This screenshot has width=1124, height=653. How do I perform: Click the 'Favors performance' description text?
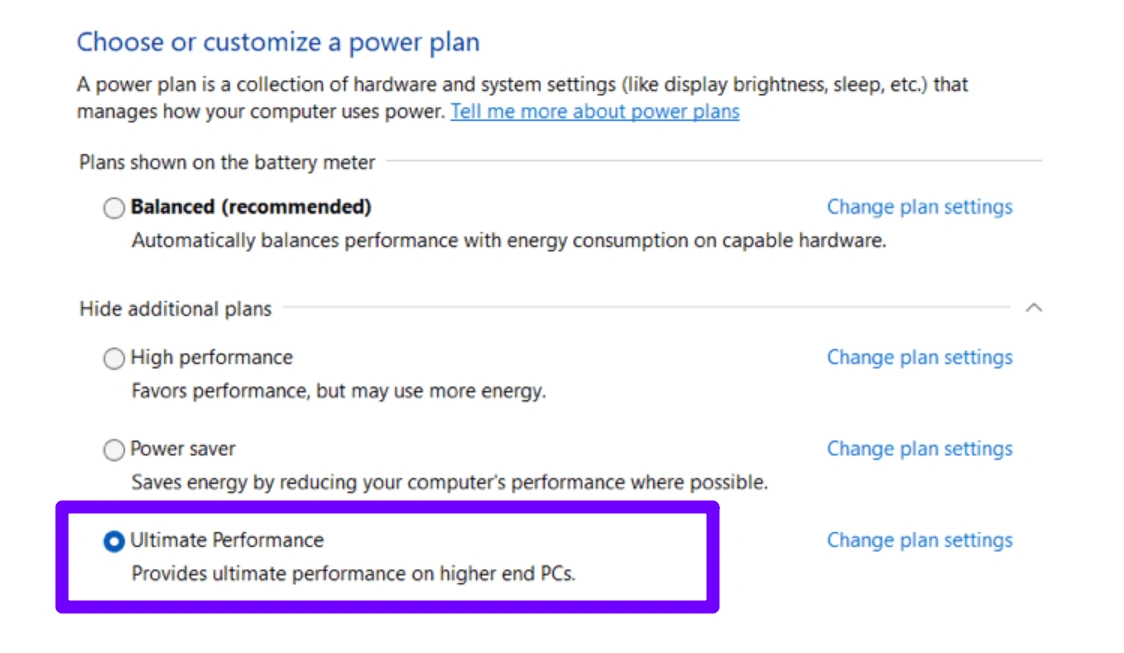tap(338, 391)
